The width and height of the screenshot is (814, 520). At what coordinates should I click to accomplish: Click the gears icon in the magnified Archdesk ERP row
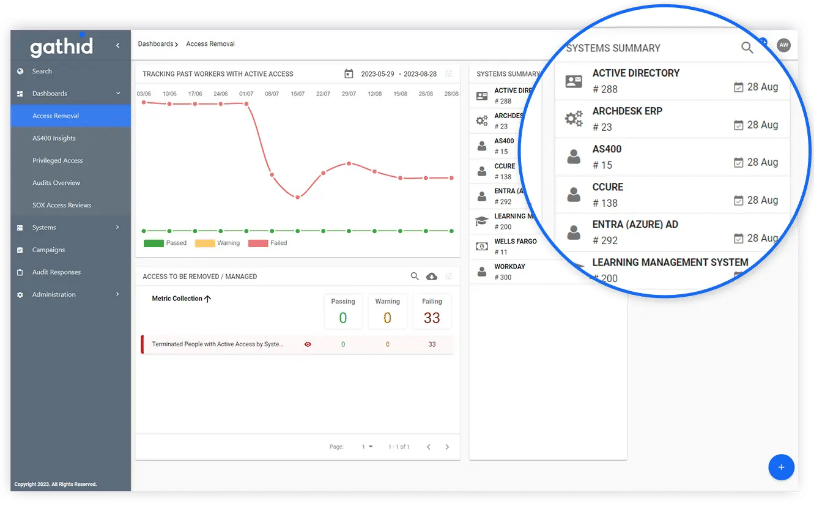pyautogui.click(x=574, y=119)
